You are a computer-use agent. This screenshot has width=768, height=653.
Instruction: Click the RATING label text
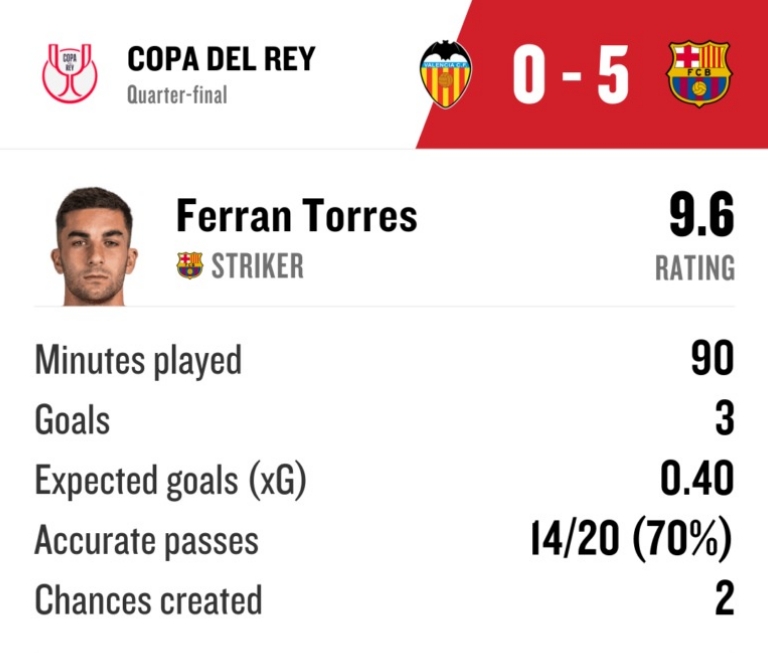pos(694,268)
